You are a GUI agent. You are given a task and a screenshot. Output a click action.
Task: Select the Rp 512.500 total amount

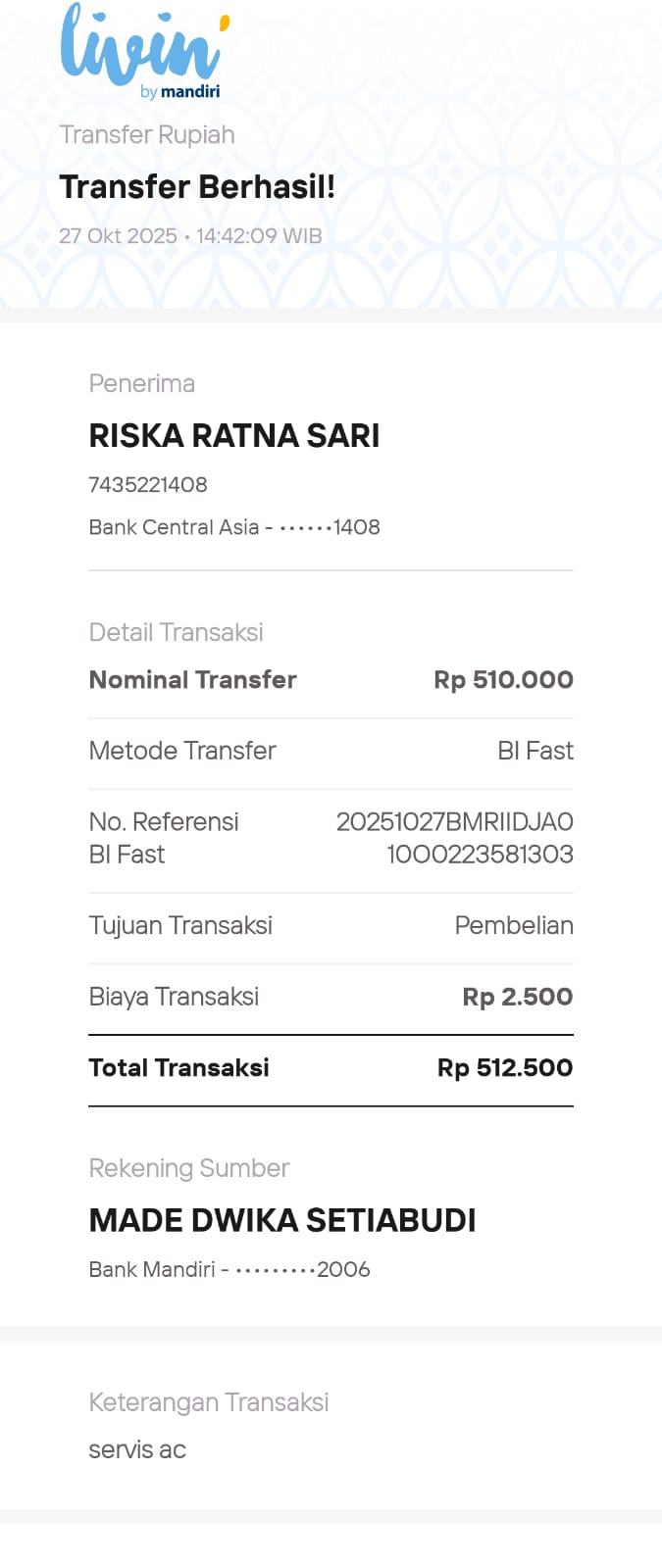coord(504,1067)
